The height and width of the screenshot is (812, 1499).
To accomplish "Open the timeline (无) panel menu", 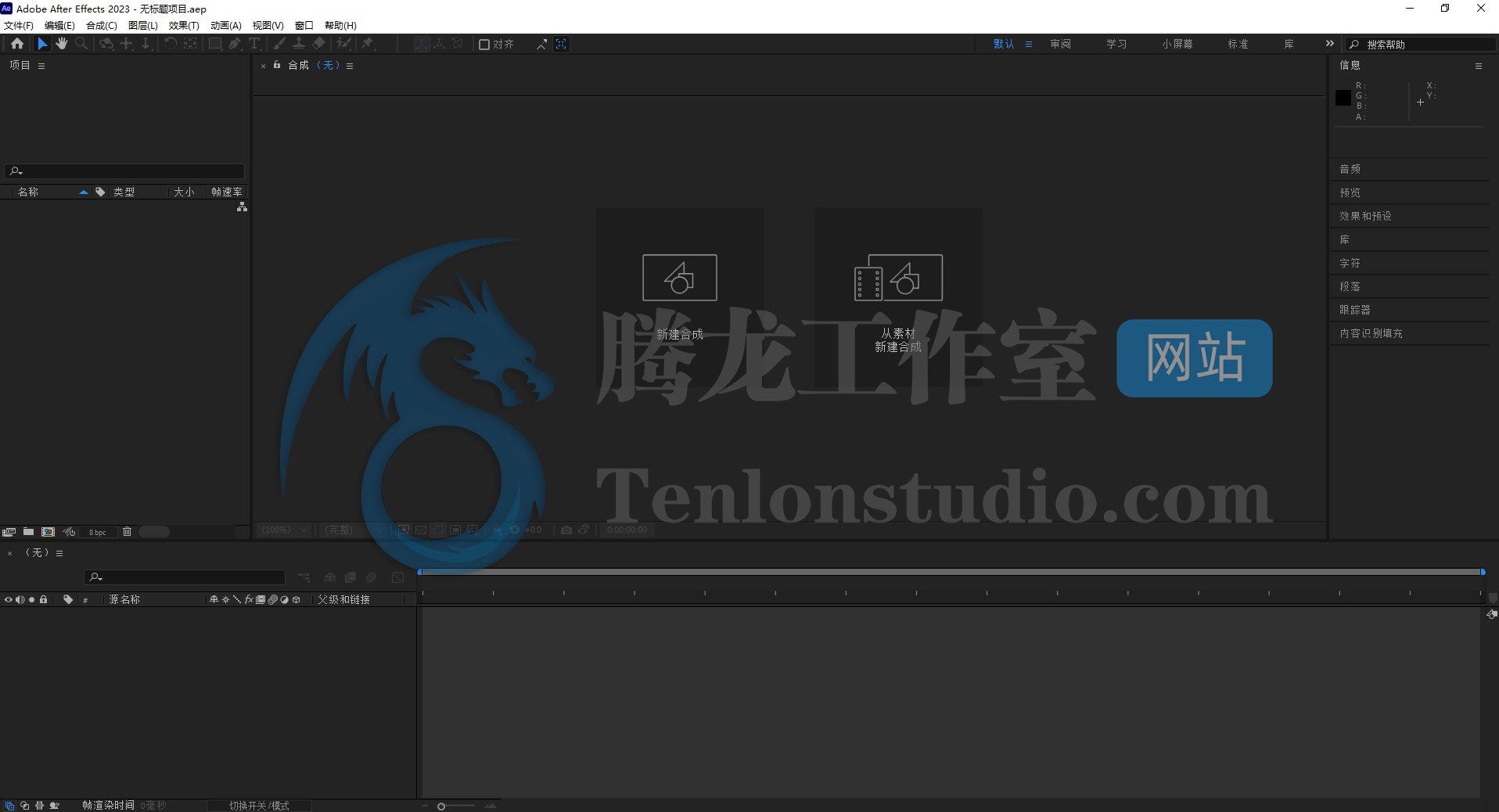I will coord(59,553).
